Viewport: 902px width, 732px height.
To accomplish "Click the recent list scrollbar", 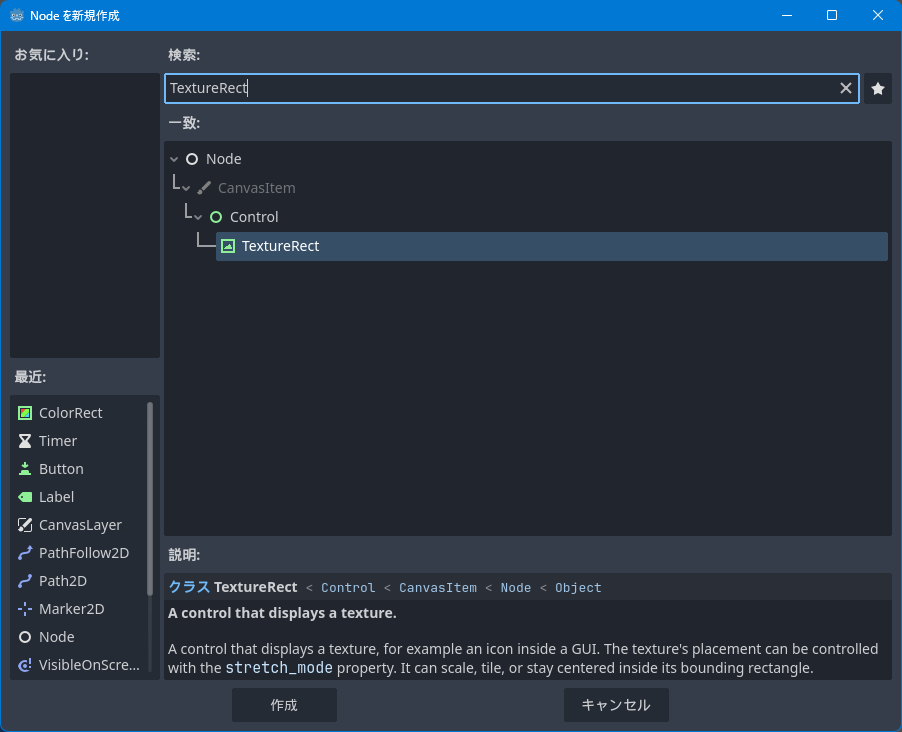I will (x=150, y=498).
